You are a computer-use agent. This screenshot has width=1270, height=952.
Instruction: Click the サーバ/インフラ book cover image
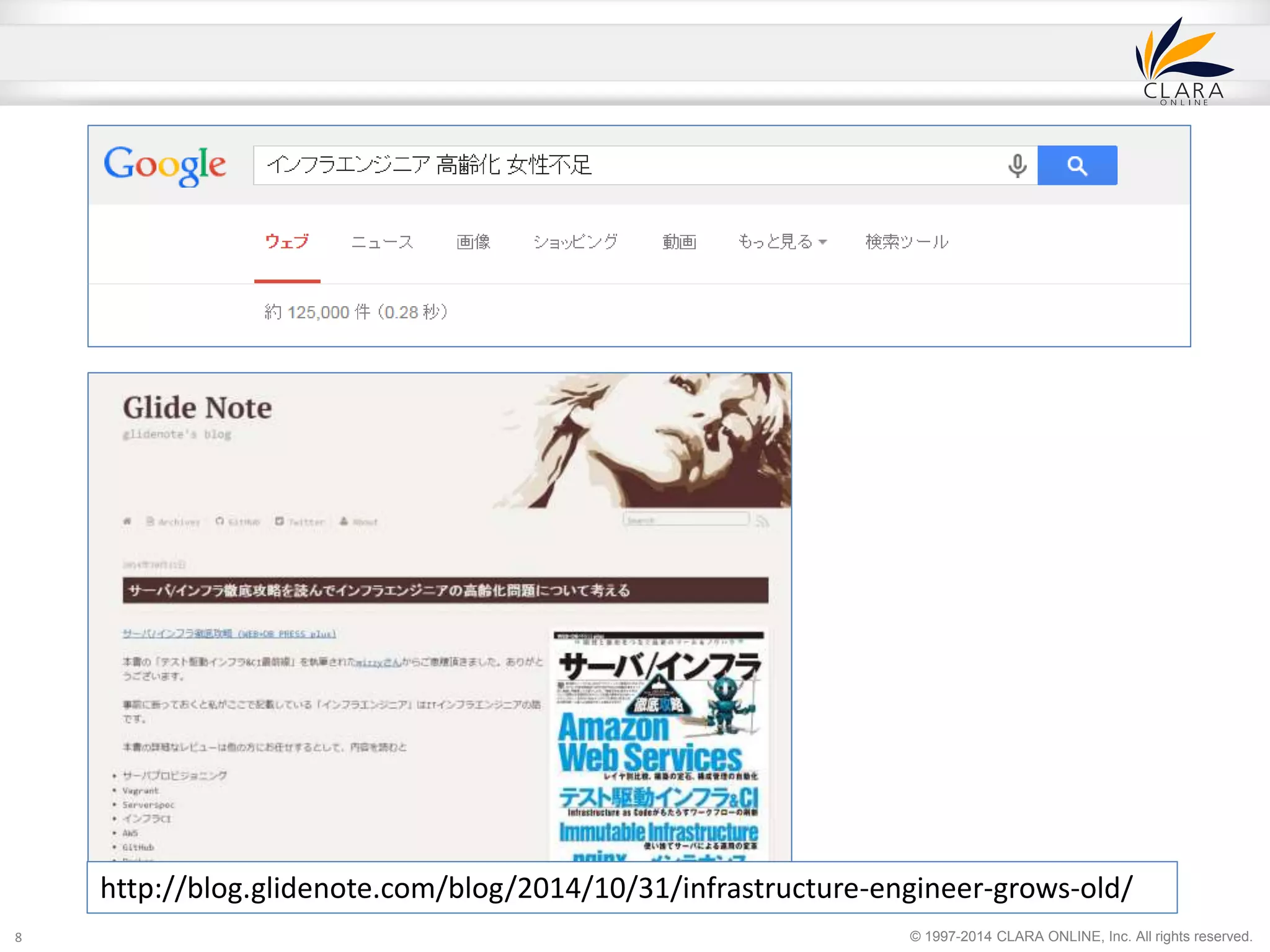pyautogui.click(x=659, y=746)
